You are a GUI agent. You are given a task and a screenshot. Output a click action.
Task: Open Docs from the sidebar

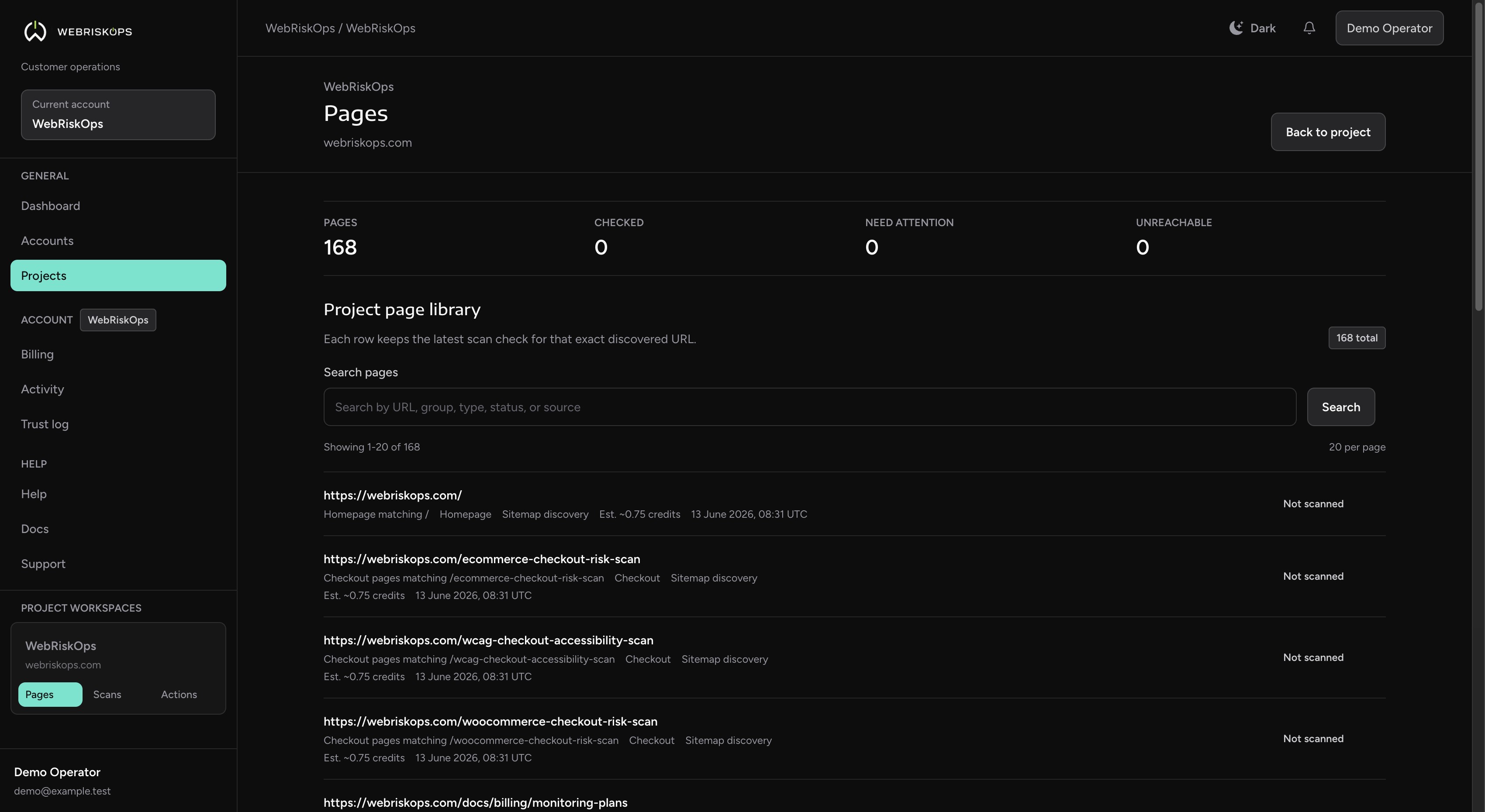[35, 529]
